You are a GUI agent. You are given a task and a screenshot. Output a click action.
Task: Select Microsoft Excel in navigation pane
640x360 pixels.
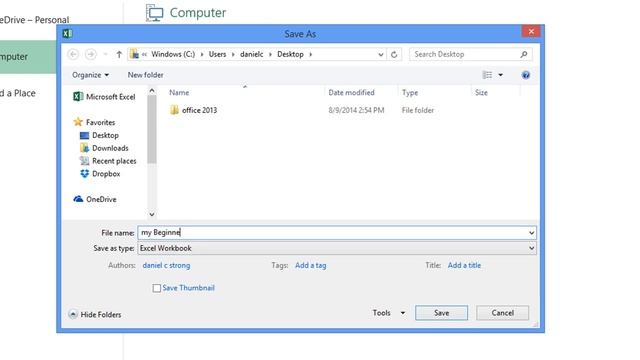pyautogui.click(x=104, y=97)
